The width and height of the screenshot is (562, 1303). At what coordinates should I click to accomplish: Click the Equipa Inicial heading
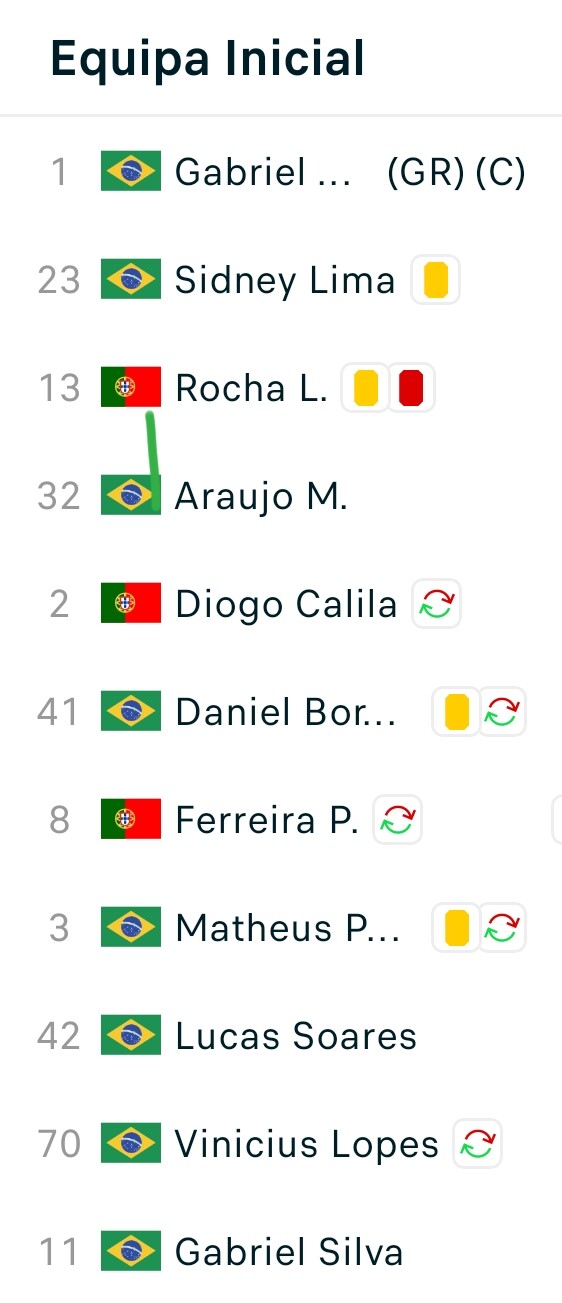pos(207,58)
